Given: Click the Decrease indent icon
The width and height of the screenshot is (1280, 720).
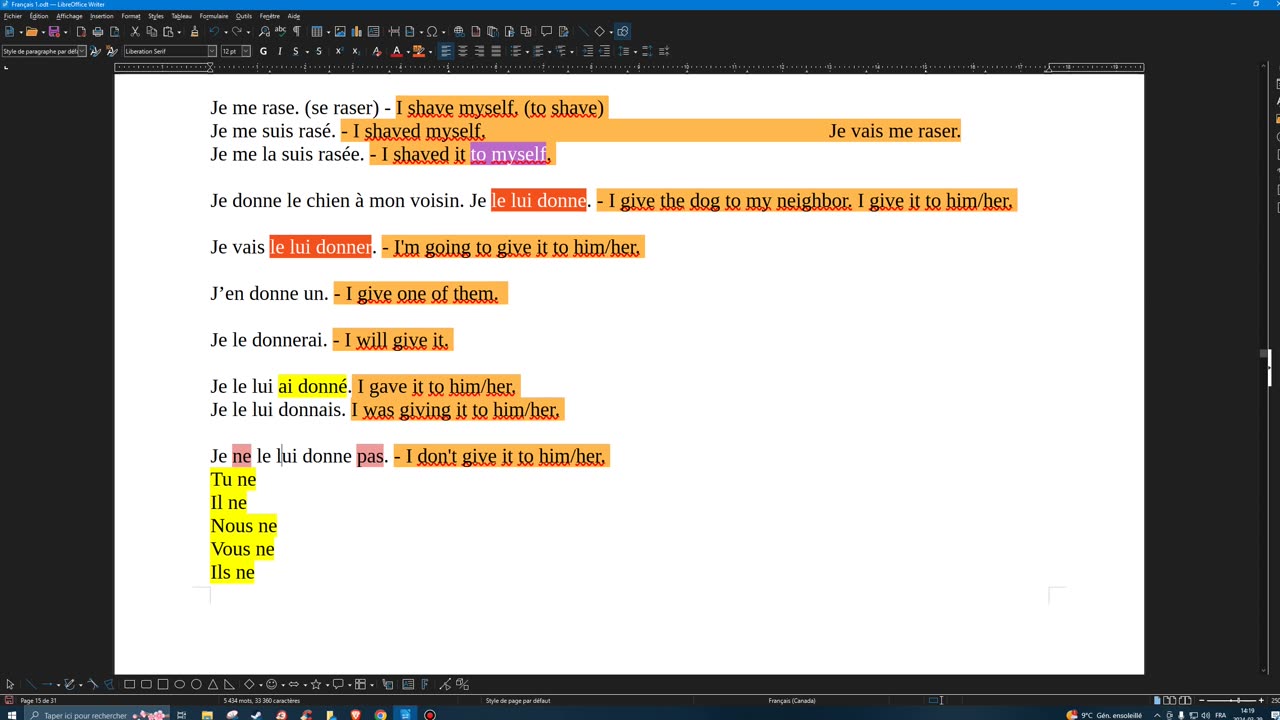Looking at the screenshot, I should [604, 51].
